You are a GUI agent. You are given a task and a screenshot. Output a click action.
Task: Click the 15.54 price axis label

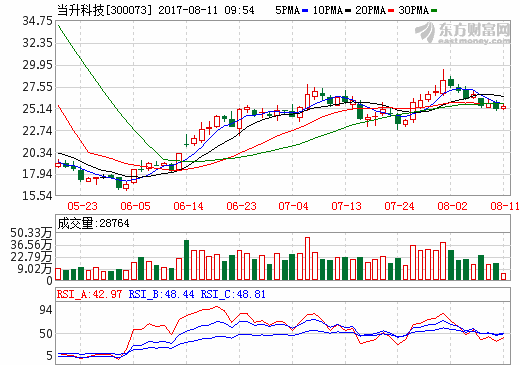click(38, 196)
